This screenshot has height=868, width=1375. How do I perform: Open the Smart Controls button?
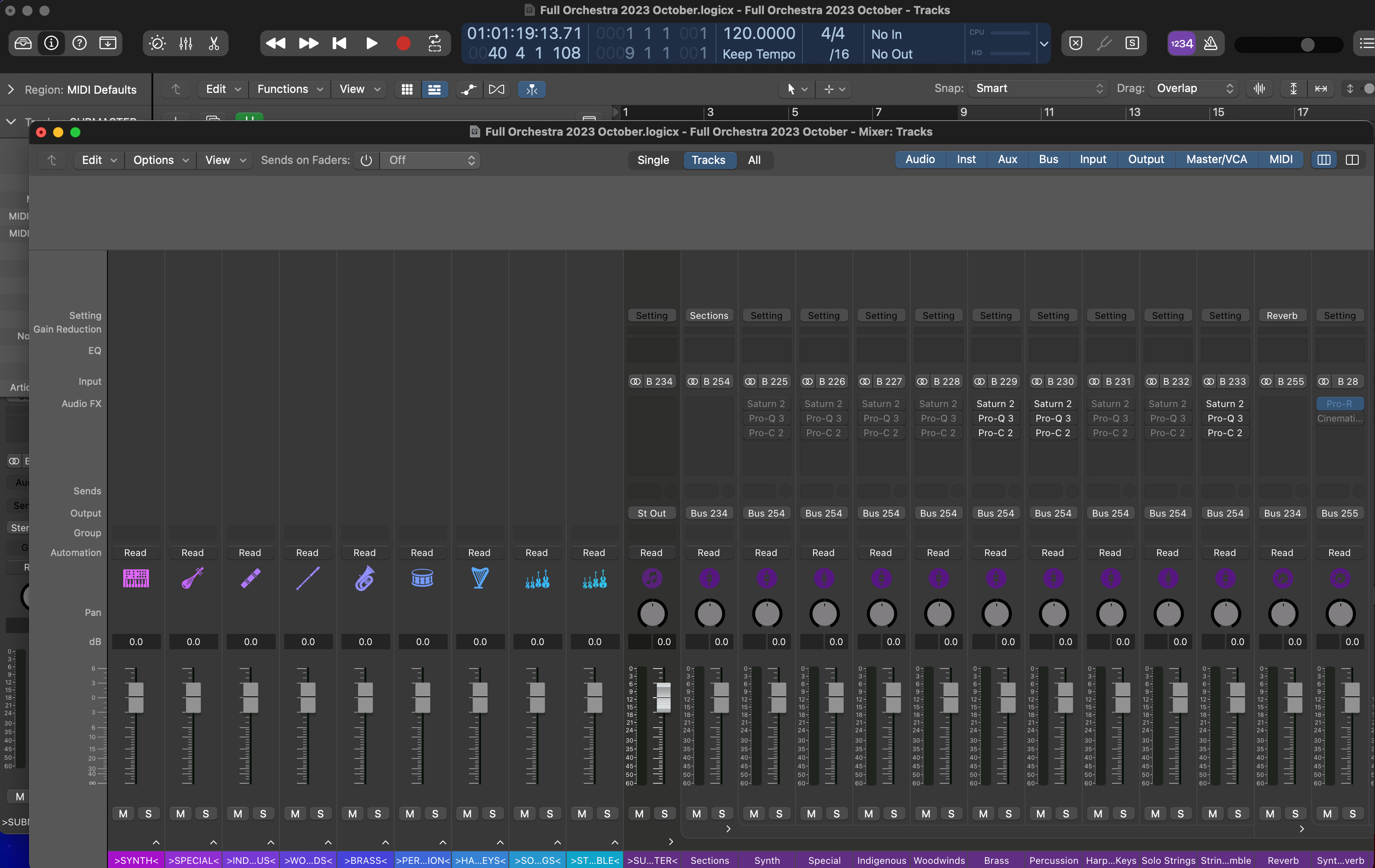pos(157,43)
